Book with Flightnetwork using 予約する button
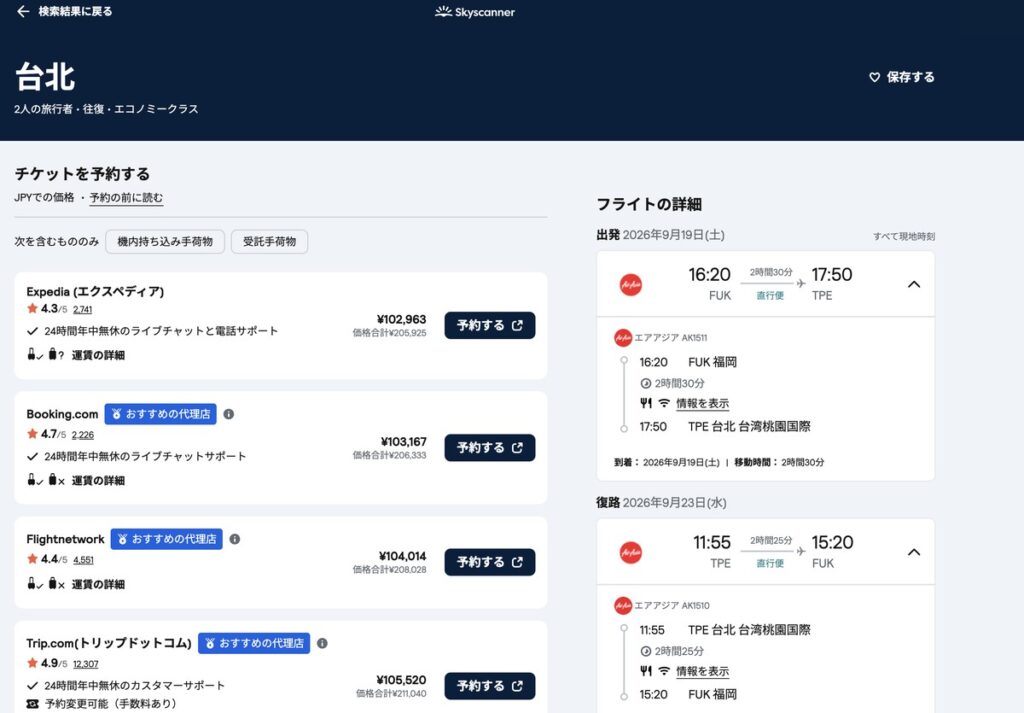The width and height of the screenshot is (1024, 713). pyautogui.click(x=490, y=562)
